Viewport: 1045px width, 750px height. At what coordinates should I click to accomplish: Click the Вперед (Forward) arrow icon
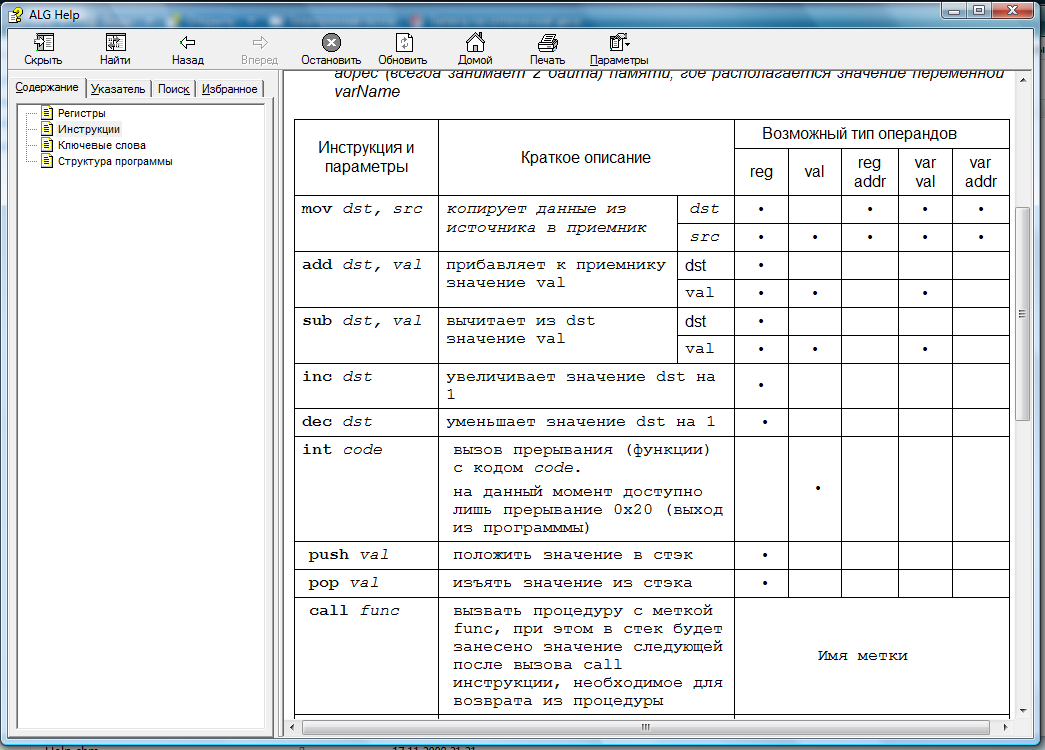click(260, 43)
